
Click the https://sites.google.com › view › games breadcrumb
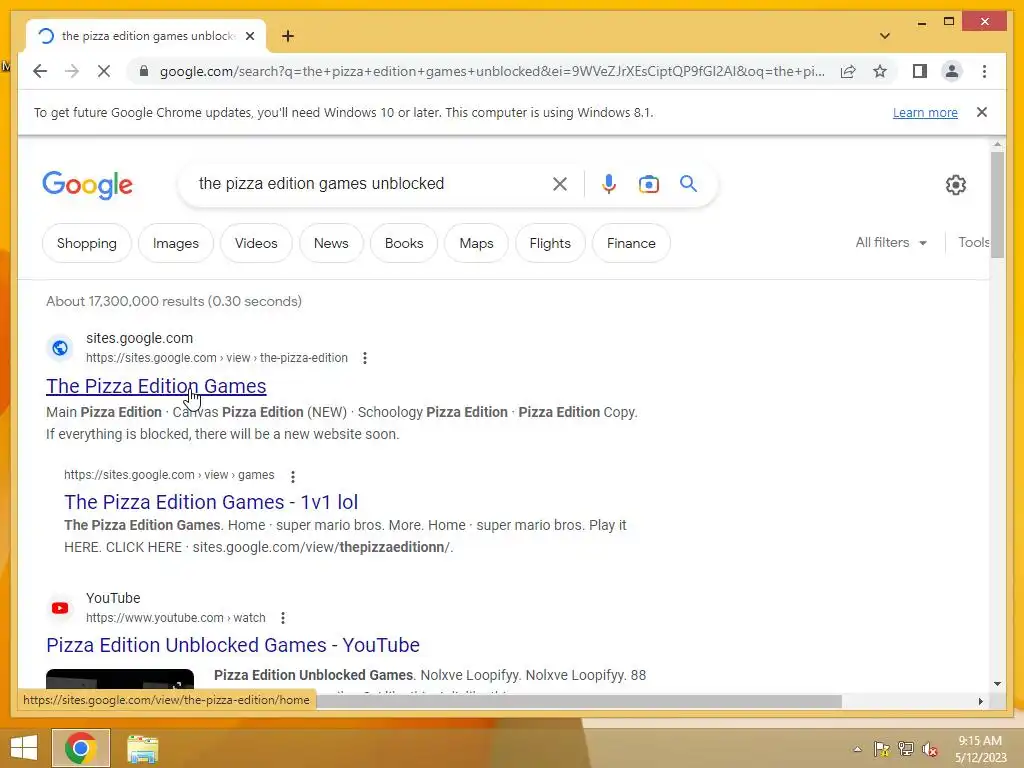(x=169, y=475)
